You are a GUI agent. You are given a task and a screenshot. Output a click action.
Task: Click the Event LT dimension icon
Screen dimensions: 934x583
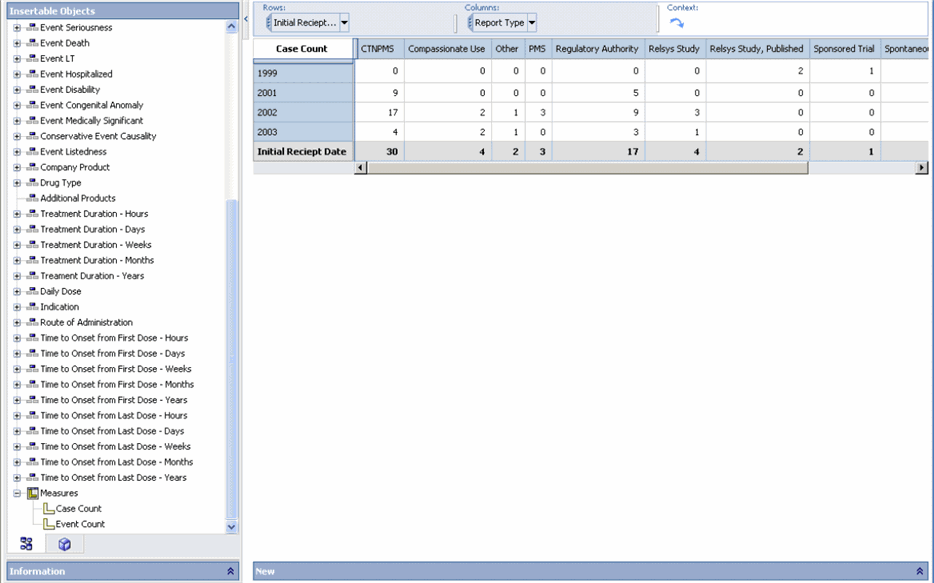tap(32, 58)
